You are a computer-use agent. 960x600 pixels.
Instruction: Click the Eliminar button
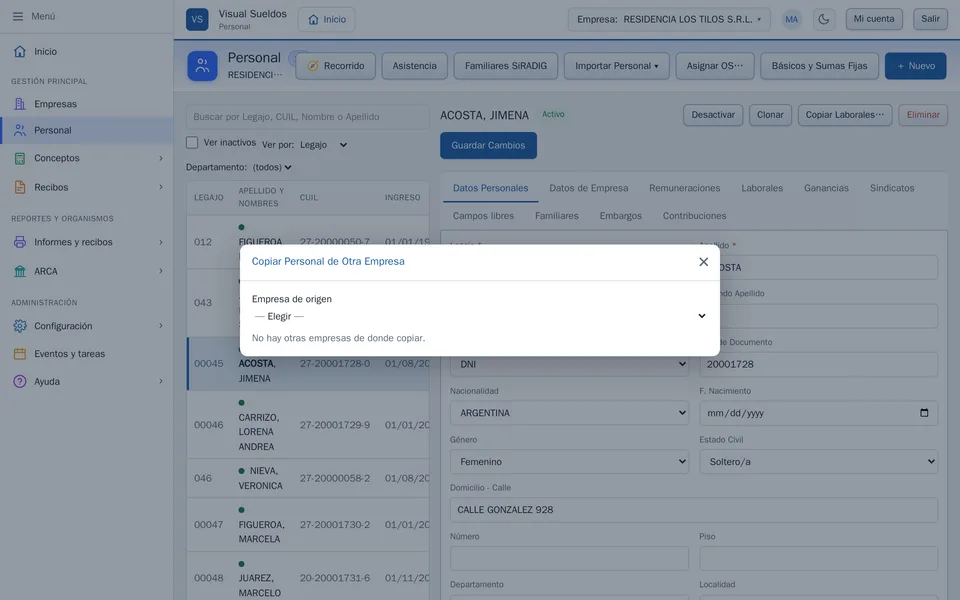[x=923, y=115]
